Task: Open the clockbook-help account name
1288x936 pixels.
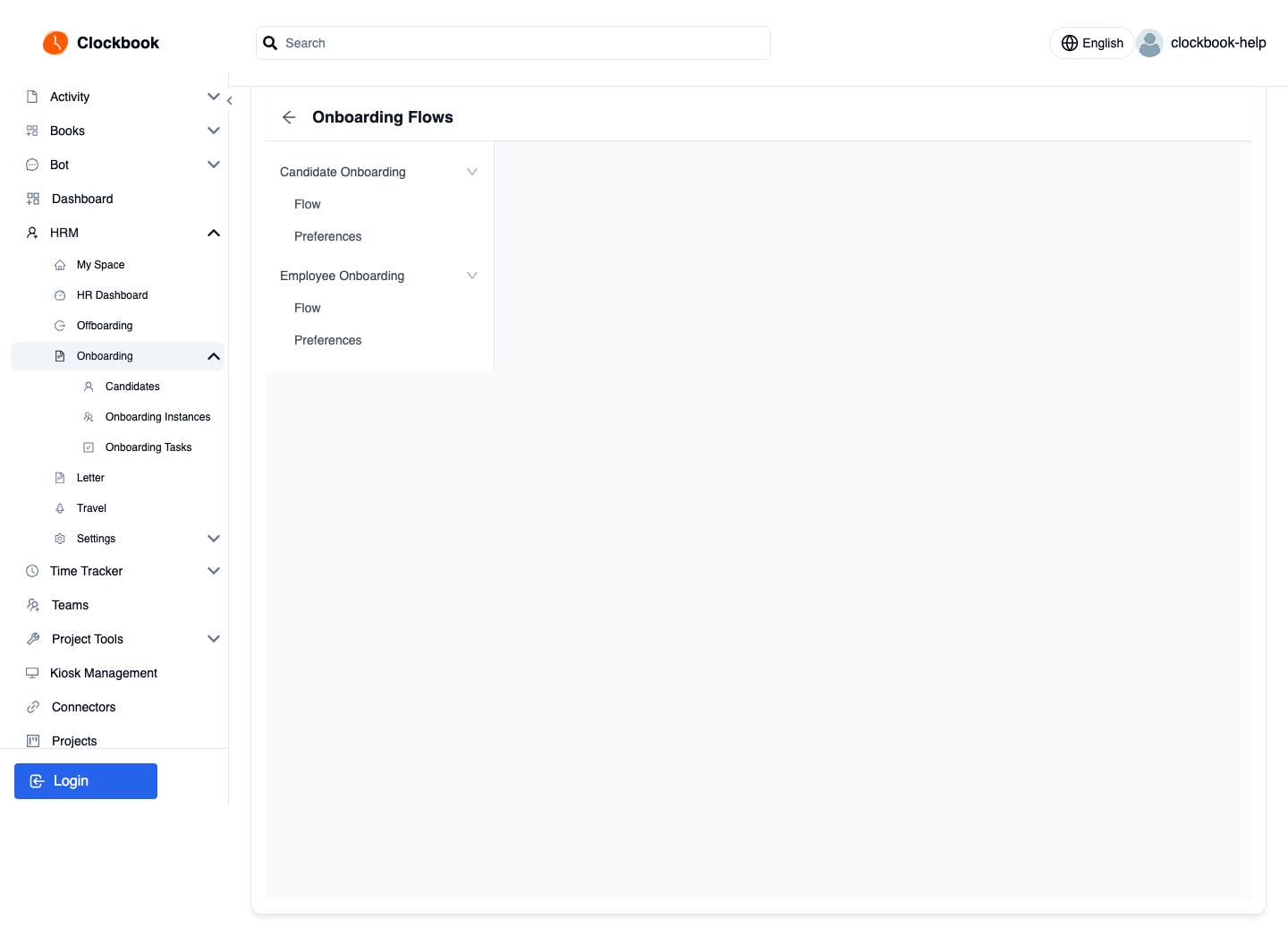Action: tap(1218, 43)
